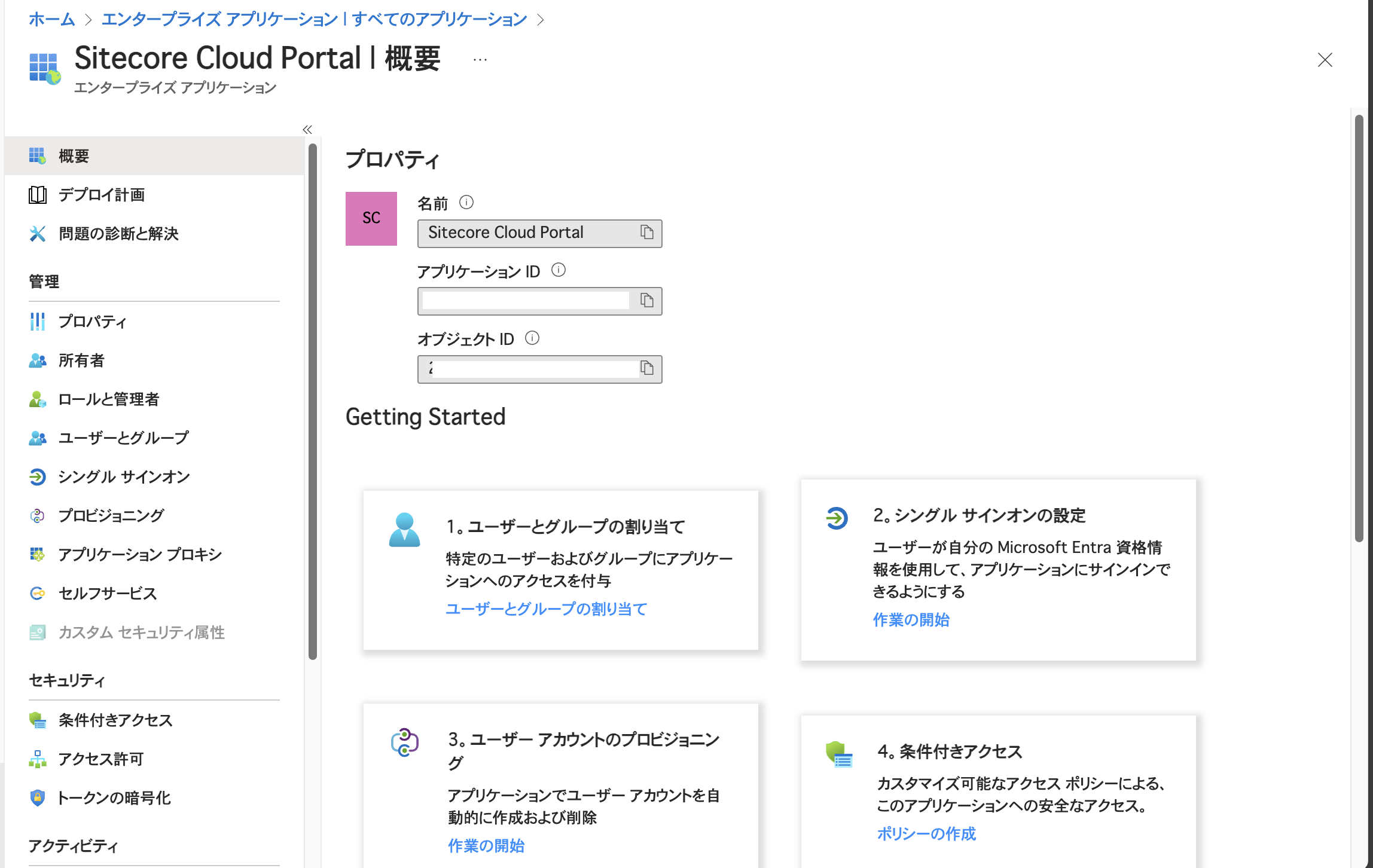
Task: Click the アプリケーション ID text field
Action: [x=539, y=301]
